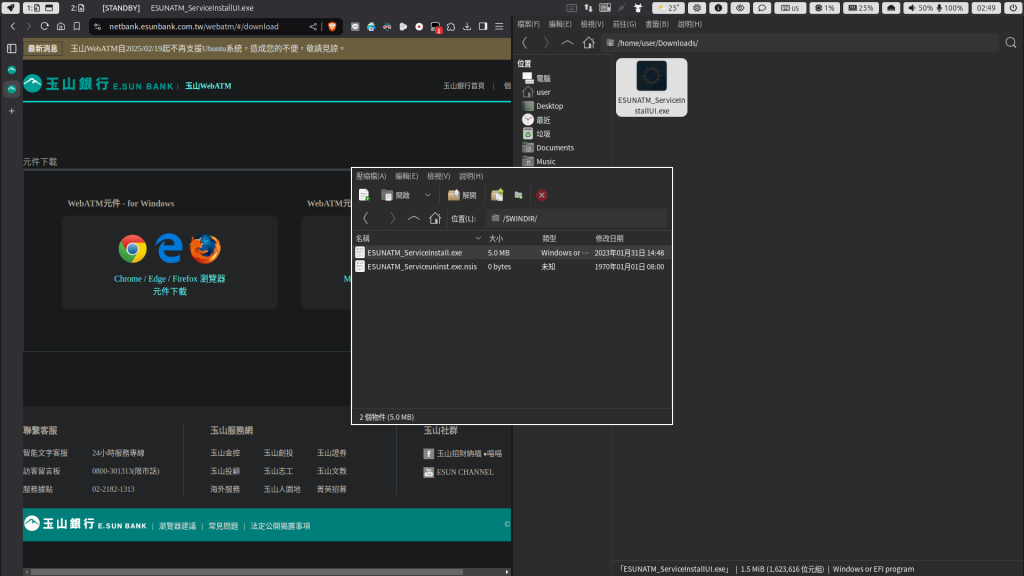Open the browser downloads icon
The height and width of the screenshot is (576, 1024).
coord(467,27)
